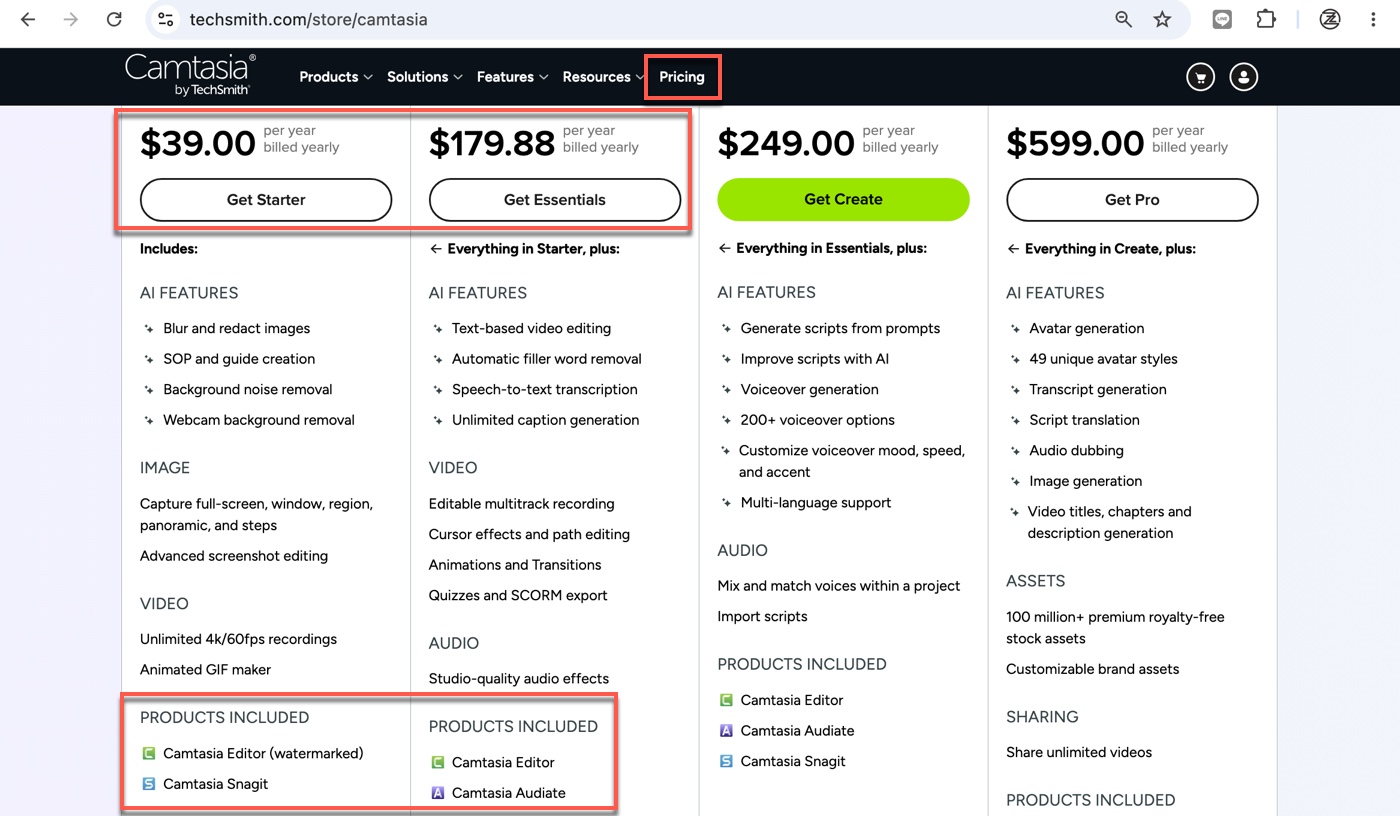Choose the Get Create plan button
Screen dimensions: 1400x816
843,199
